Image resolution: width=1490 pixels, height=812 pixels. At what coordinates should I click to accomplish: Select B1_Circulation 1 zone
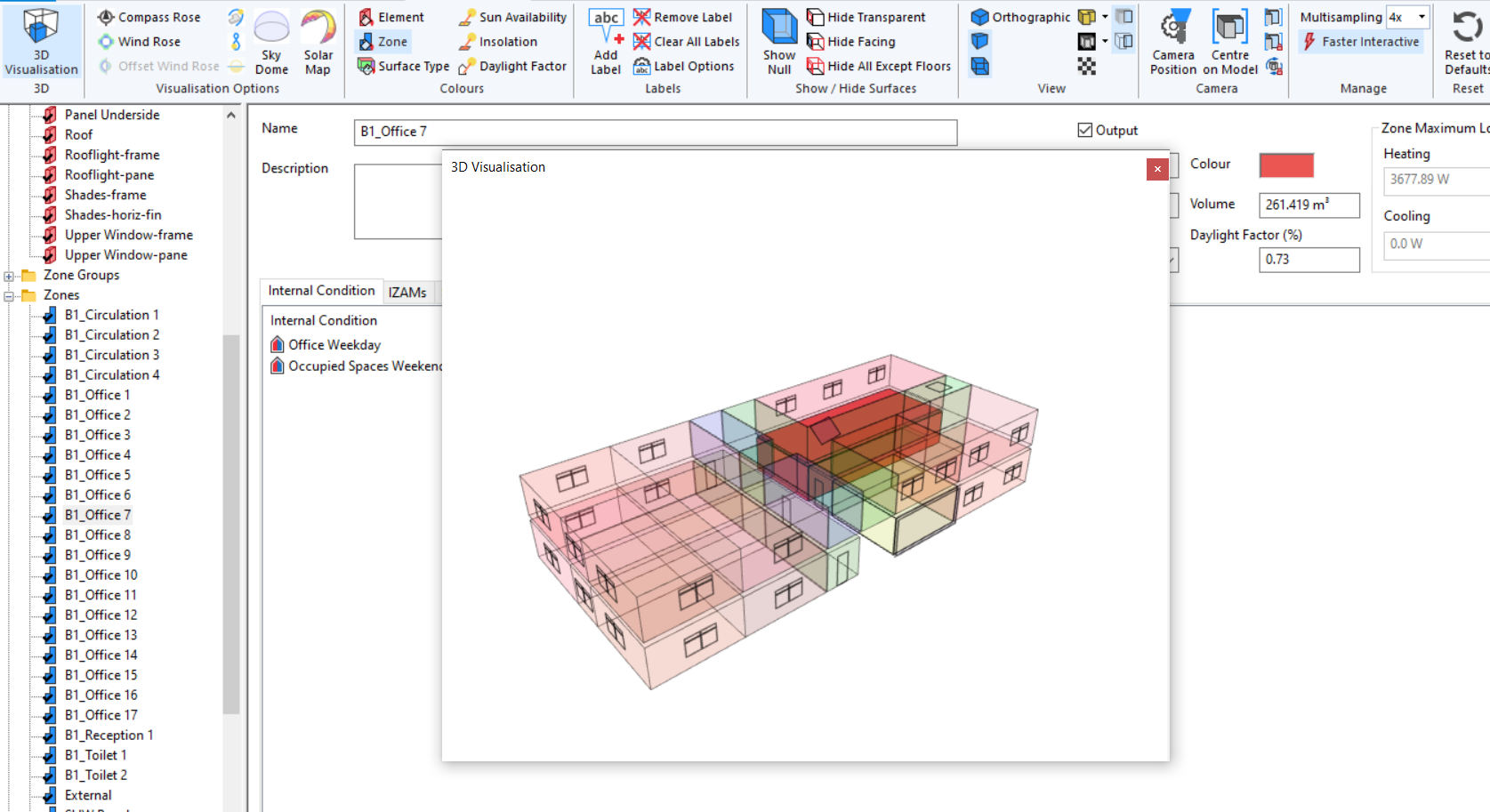(x=112, y=315)
